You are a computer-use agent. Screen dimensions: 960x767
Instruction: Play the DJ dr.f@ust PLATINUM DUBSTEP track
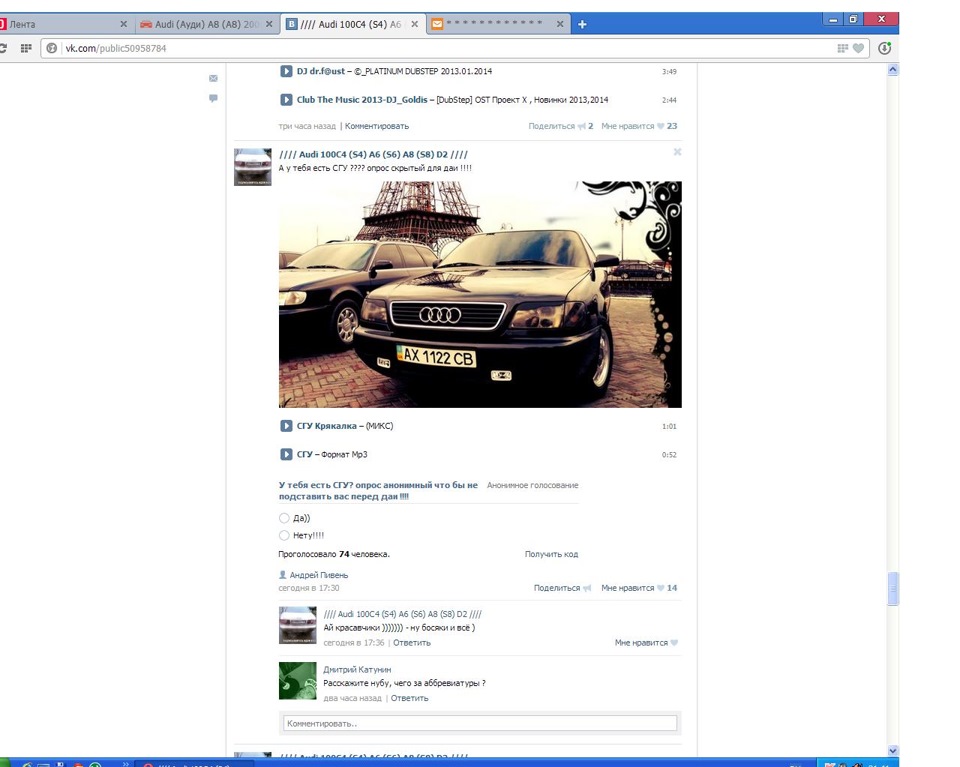point(286,71)
